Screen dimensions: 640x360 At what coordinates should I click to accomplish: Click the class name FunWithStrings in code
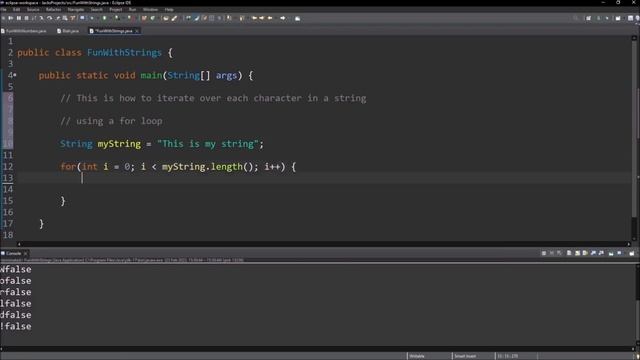[x=124, y=53]
